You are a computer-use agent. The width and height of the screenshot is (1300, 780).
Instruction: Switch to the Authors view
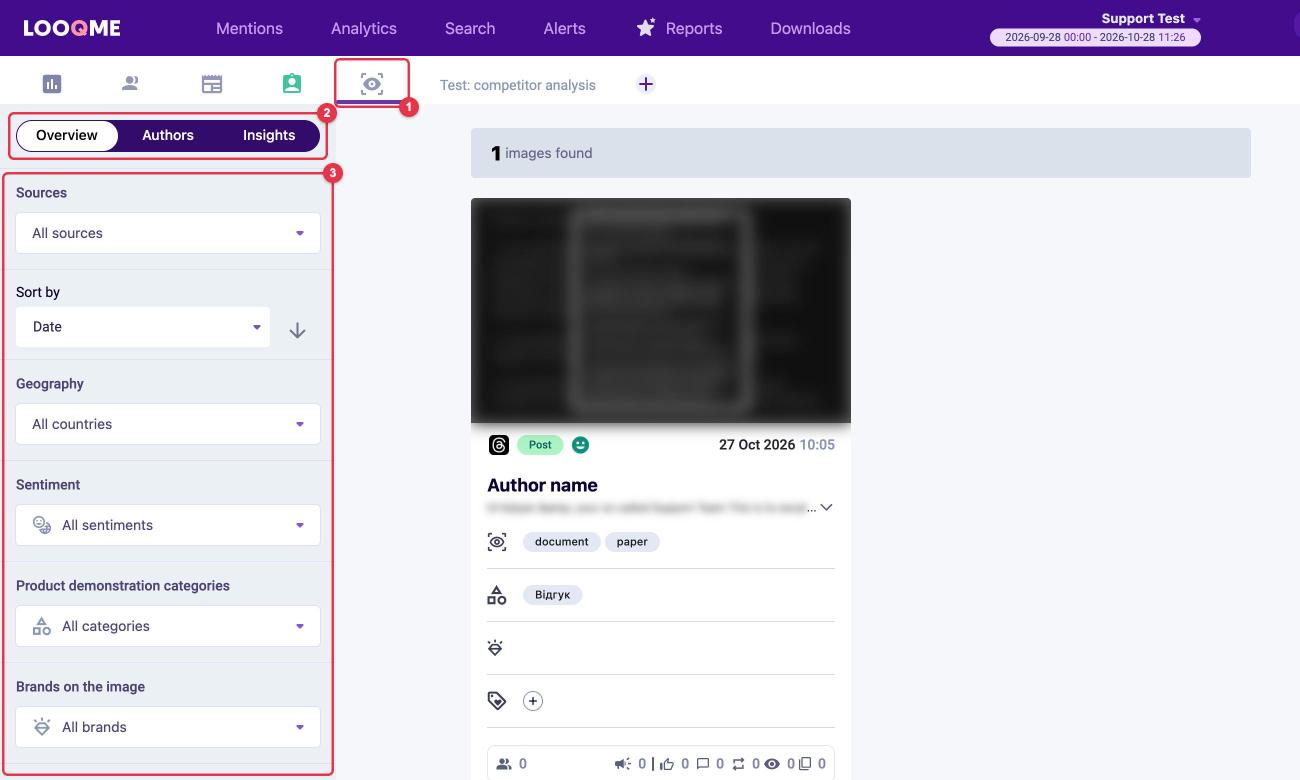point(168,136)
